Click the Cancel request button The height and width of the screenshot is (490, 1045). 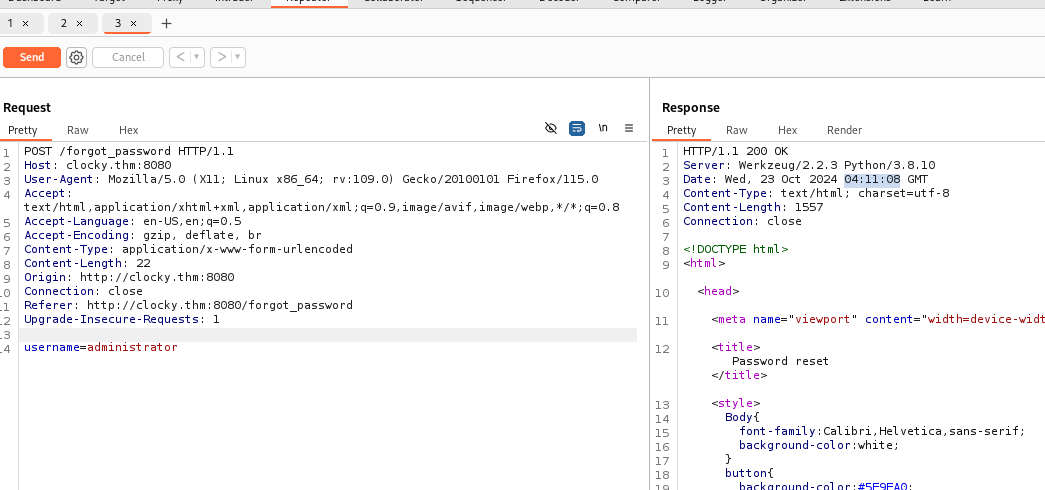128,57
